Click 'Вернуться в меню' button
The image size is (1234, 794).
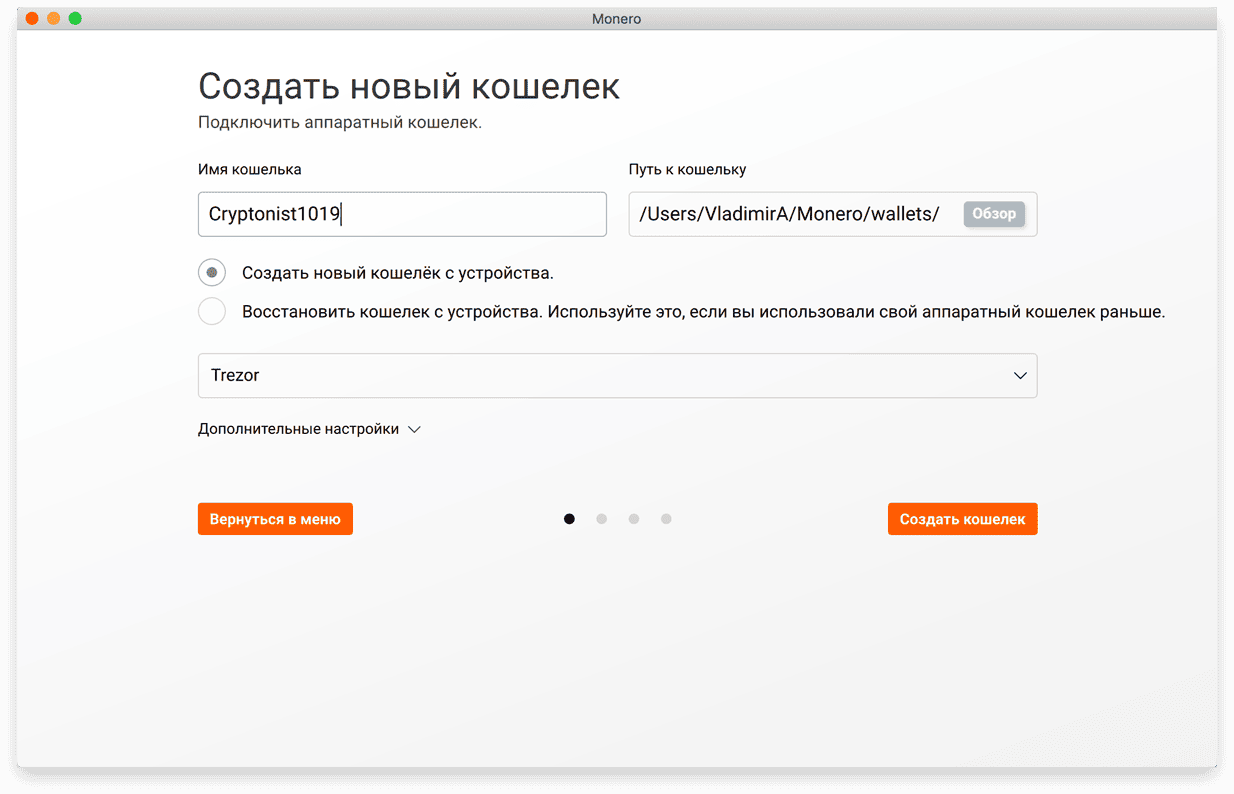point(275,519)
